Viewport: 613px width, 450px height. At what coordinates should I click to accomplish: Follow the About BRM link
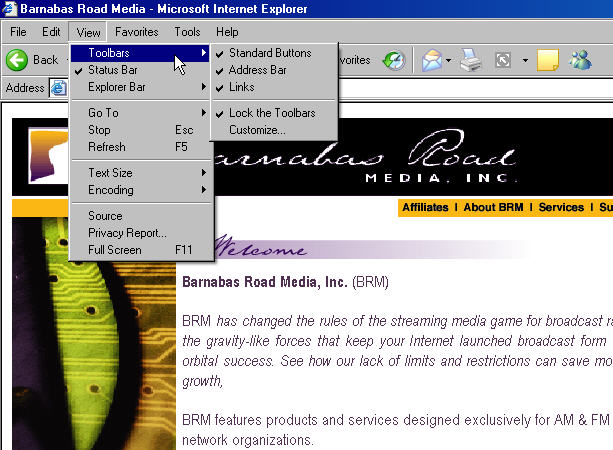point(493,207)
